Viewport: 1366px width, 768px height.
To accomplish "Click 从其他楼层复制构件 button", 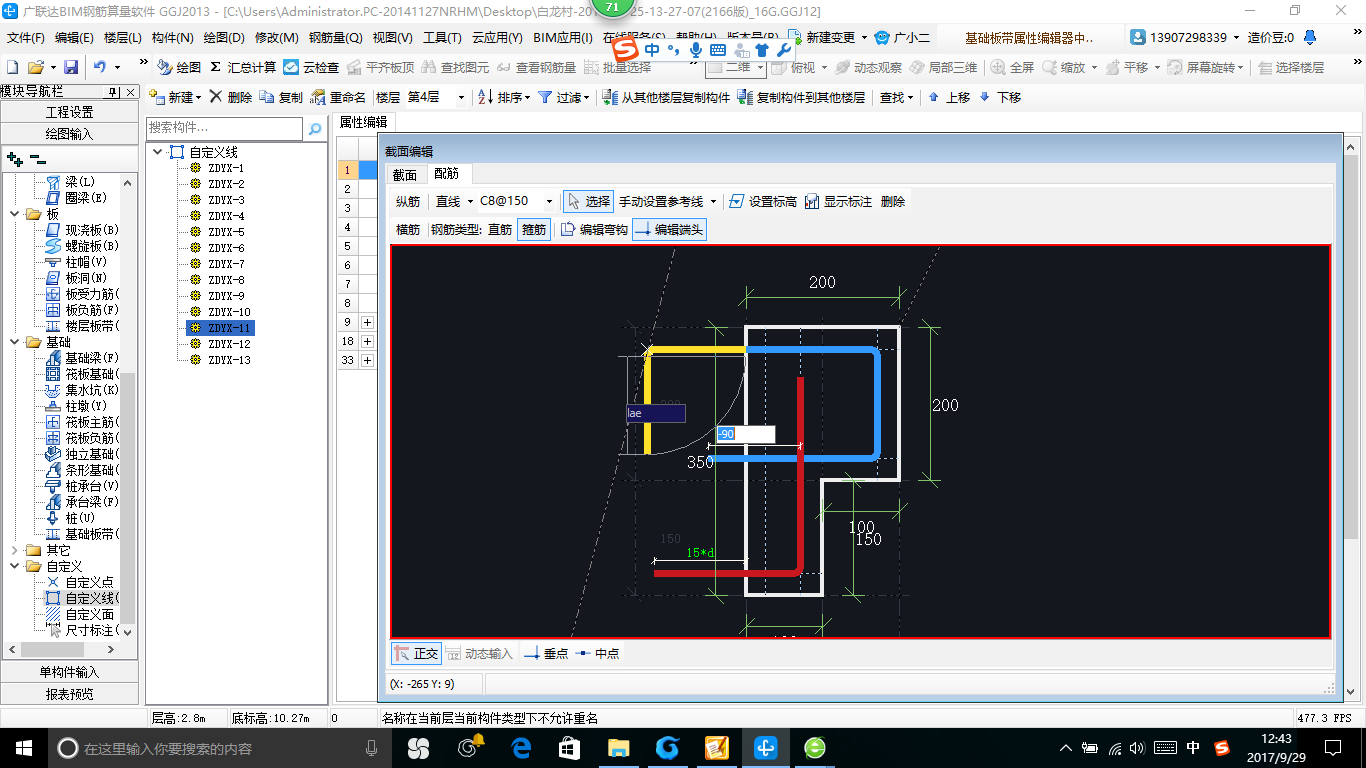I will point(668,97).
